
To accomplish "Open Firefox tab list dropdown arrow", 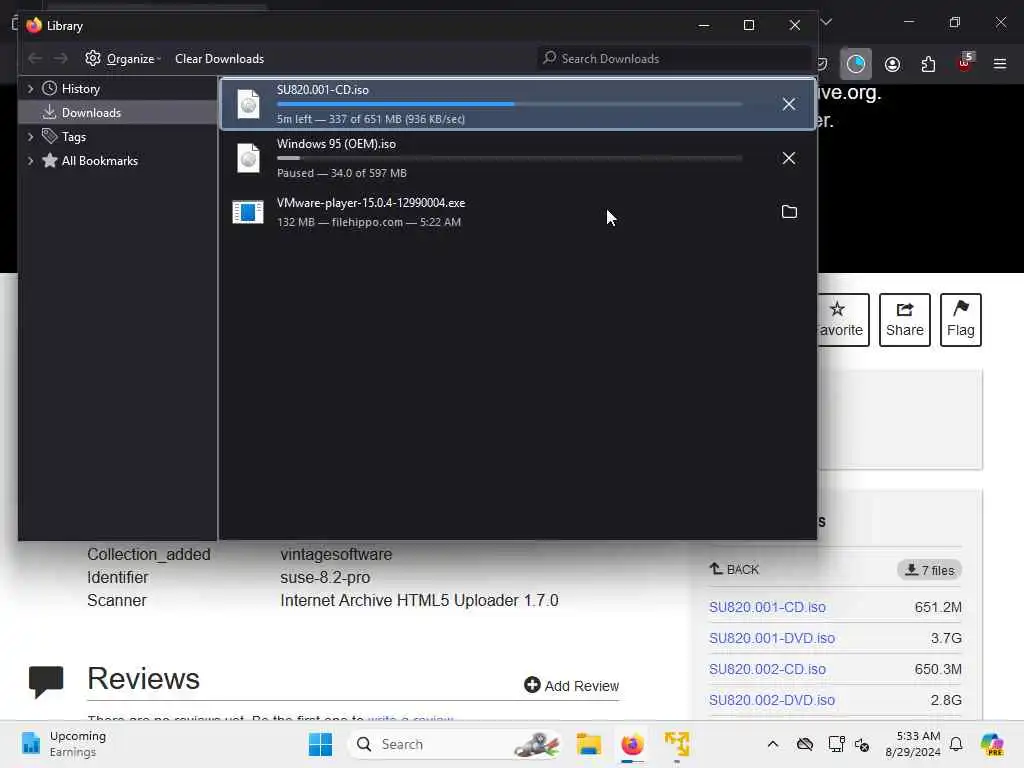I will (826, 22).
